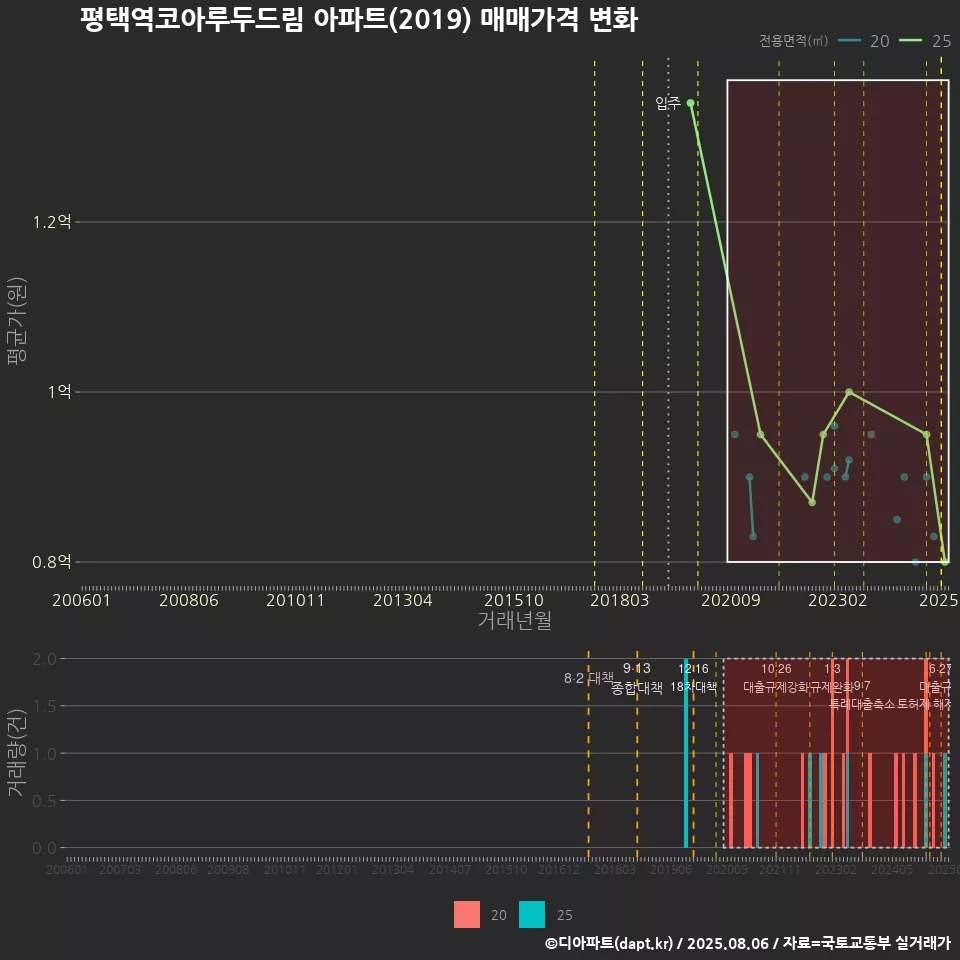This screenshot has height=960, width=960.
Task: Click the 18차대책 annotation label
Action: click(693, 687)
